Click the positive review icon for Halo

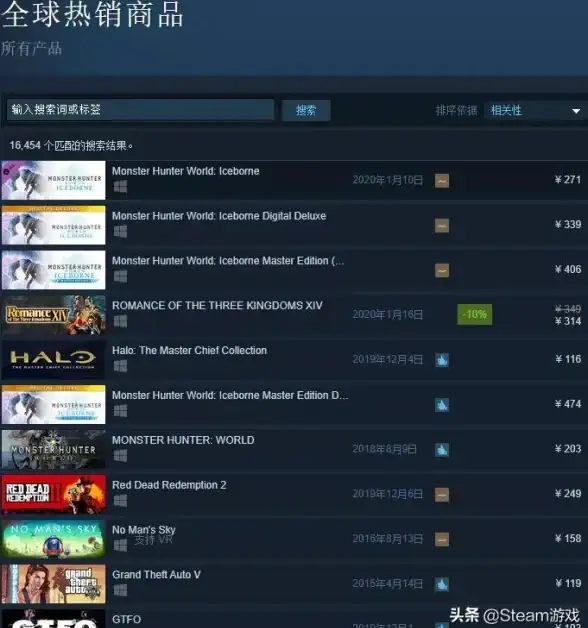[442, 360]
